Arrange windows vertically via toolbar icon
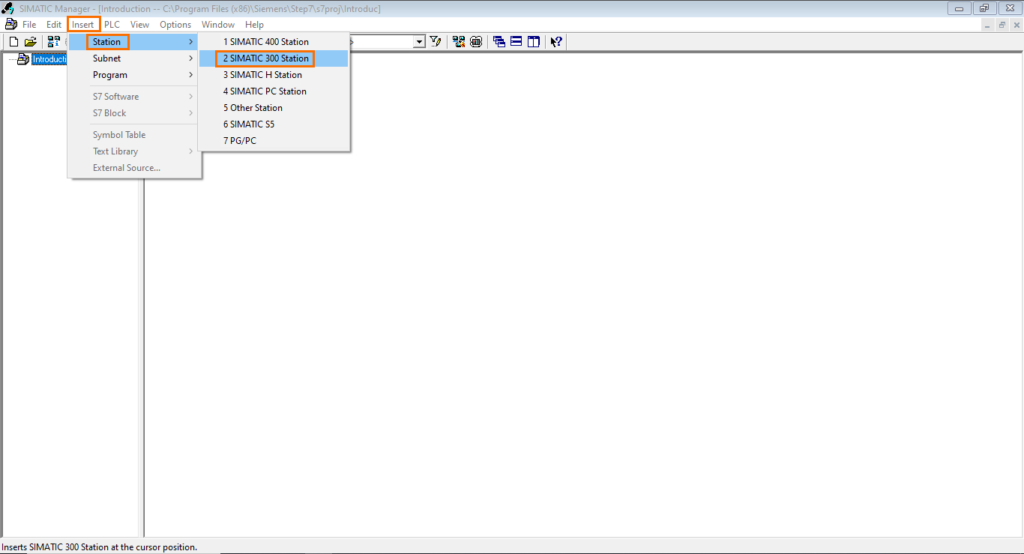 click(533, 42)
